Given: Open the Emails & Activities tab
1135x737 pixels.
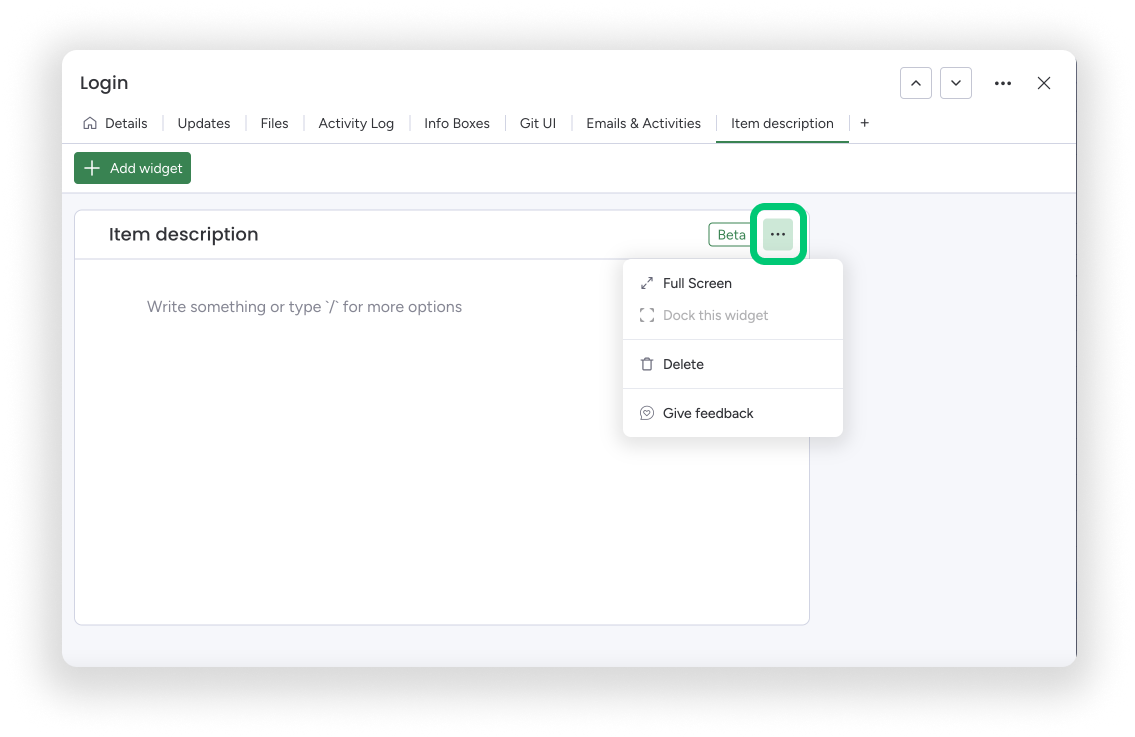Looking at the screenshot, I should click(x=643, y=123).
